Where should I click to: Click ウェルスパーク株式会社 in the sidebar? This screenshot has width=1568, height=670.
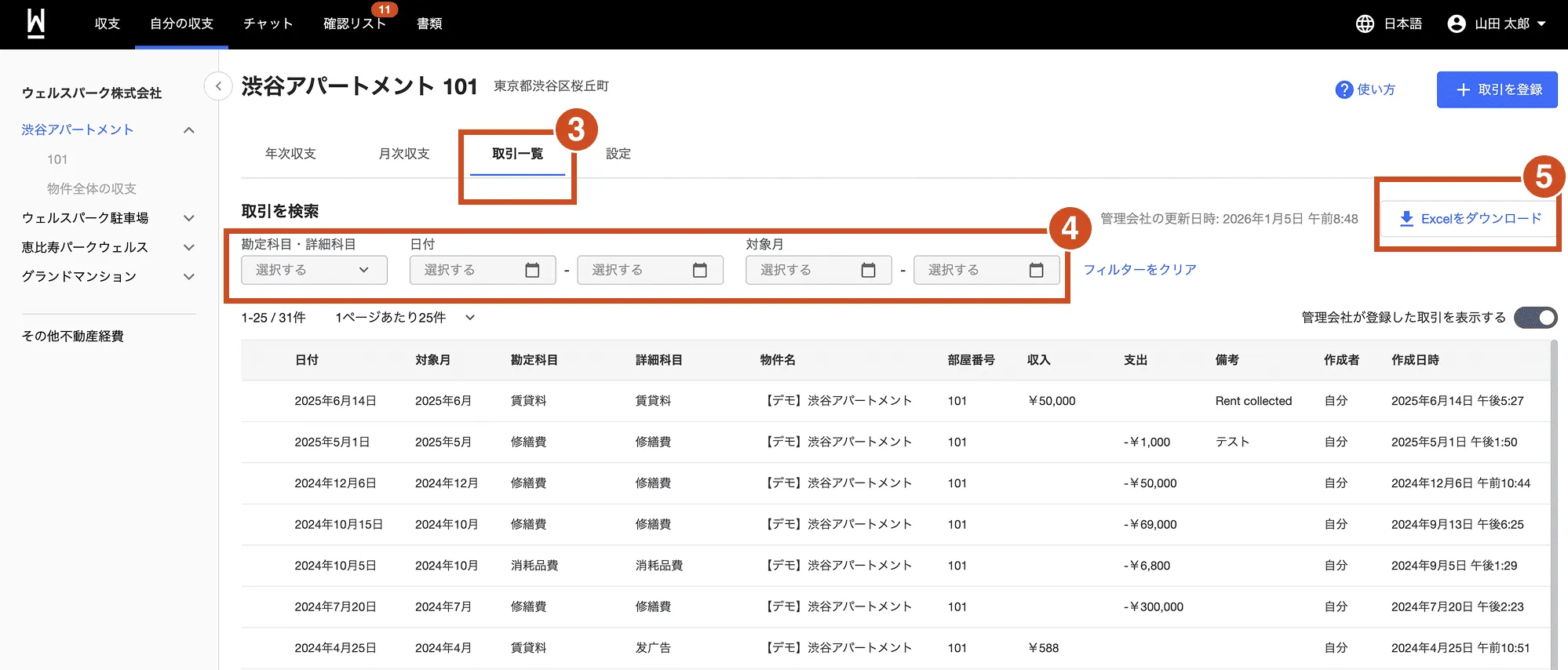[92, 93]
